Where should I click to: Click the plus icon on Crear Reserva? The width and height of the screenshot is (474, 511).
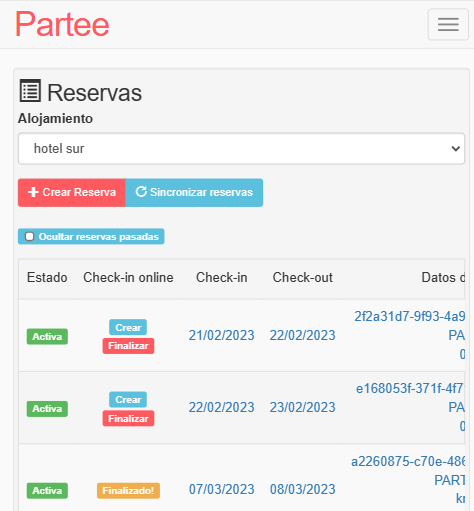33,192
